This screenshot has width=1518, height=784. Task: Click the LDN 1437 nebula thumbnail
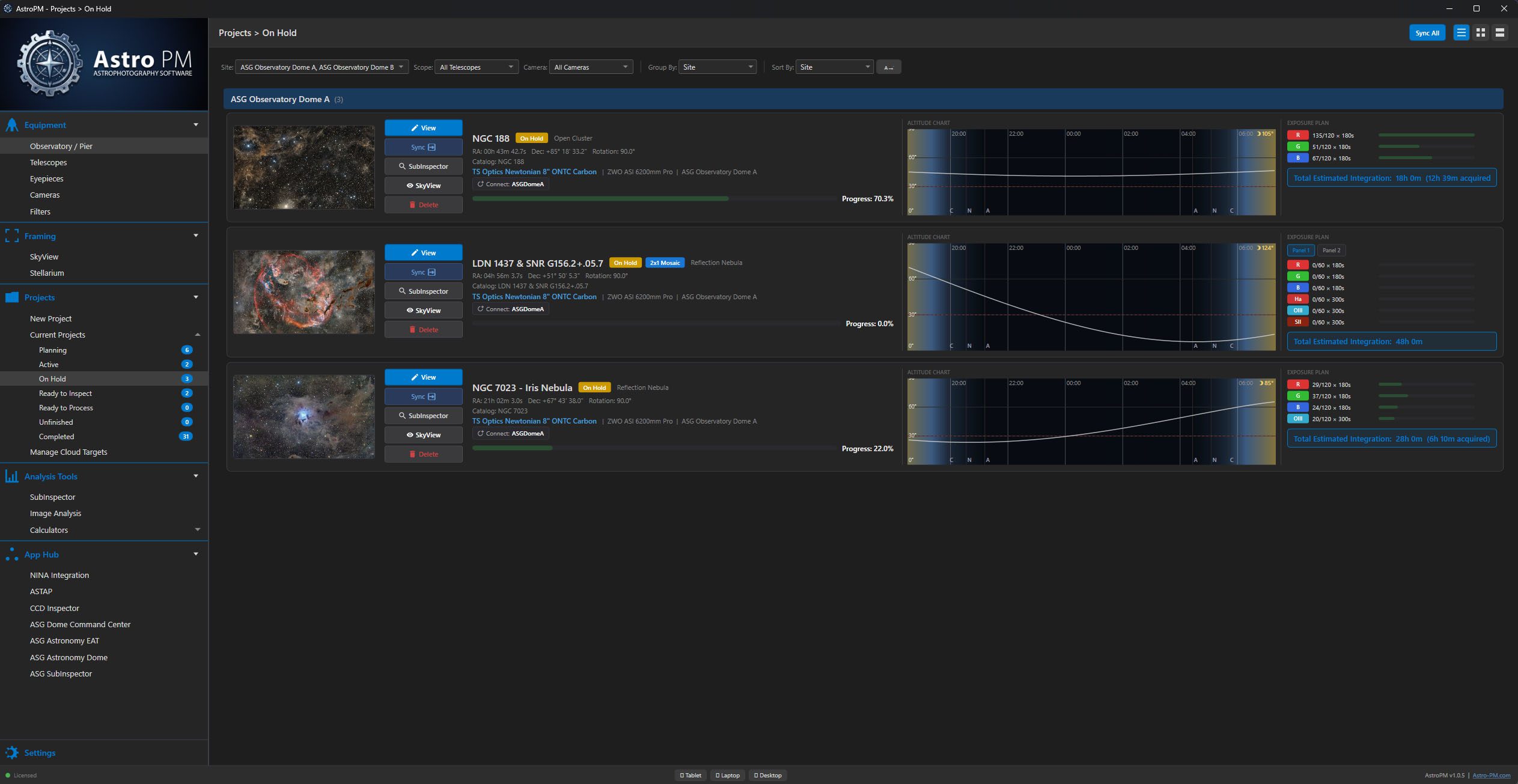303,292
